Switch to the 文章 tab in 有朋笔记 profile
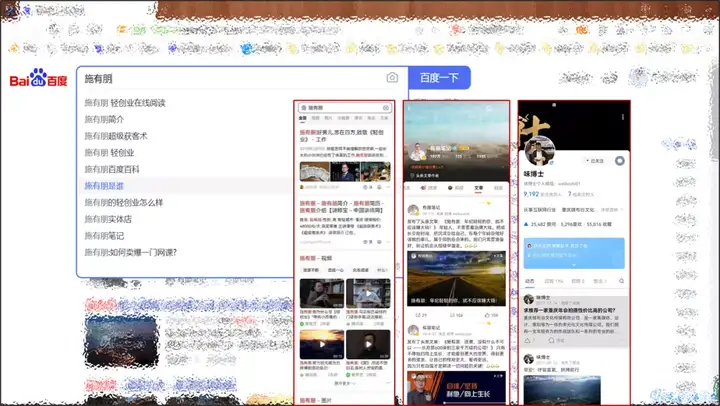This screenshot has width=720, height=406. [x=478, y=188]
